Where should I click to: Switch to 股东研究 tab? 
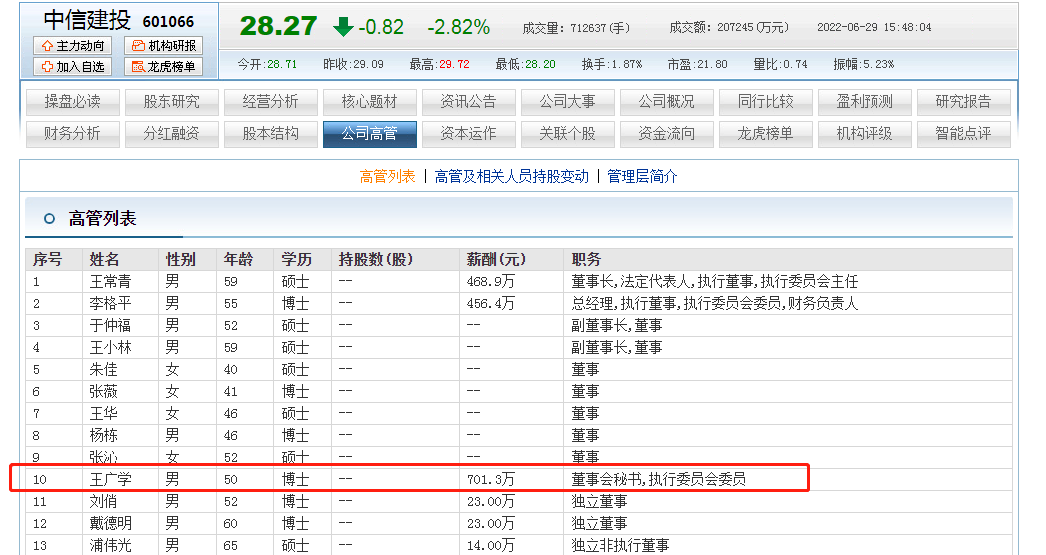tap(171, 102)
